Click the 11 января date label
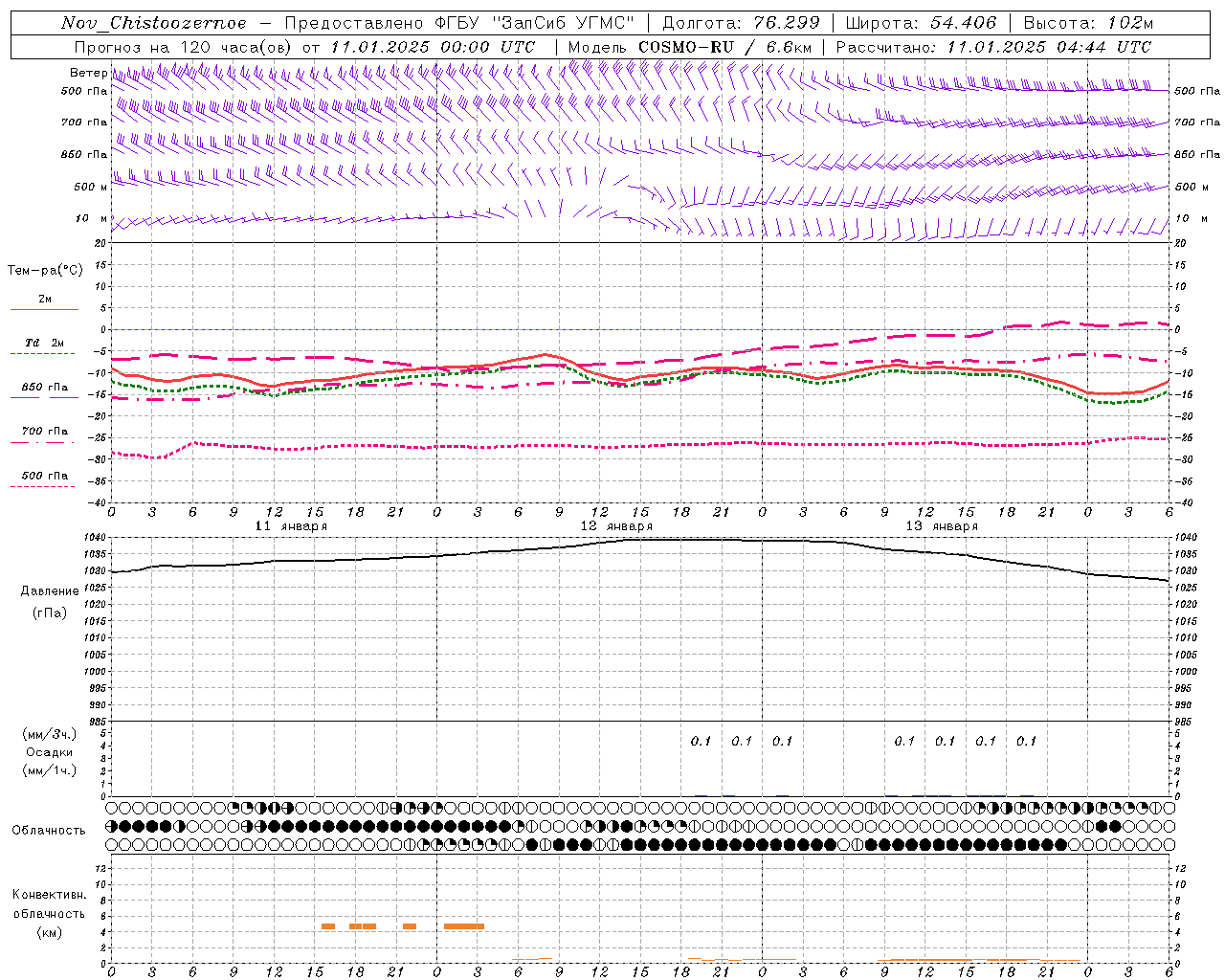Screen dimensions: 1225x980 coord(291,526)
